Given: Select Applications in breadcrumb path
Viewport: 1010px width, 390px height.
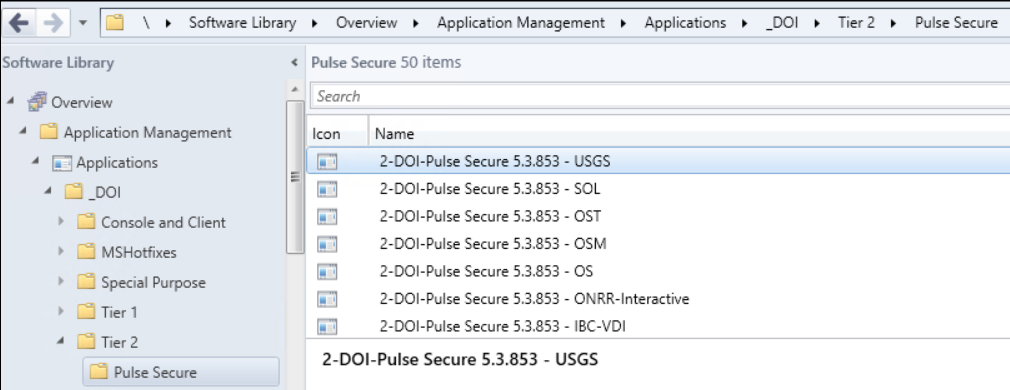Looking at the screenshot, I should [x=685, y=23].
